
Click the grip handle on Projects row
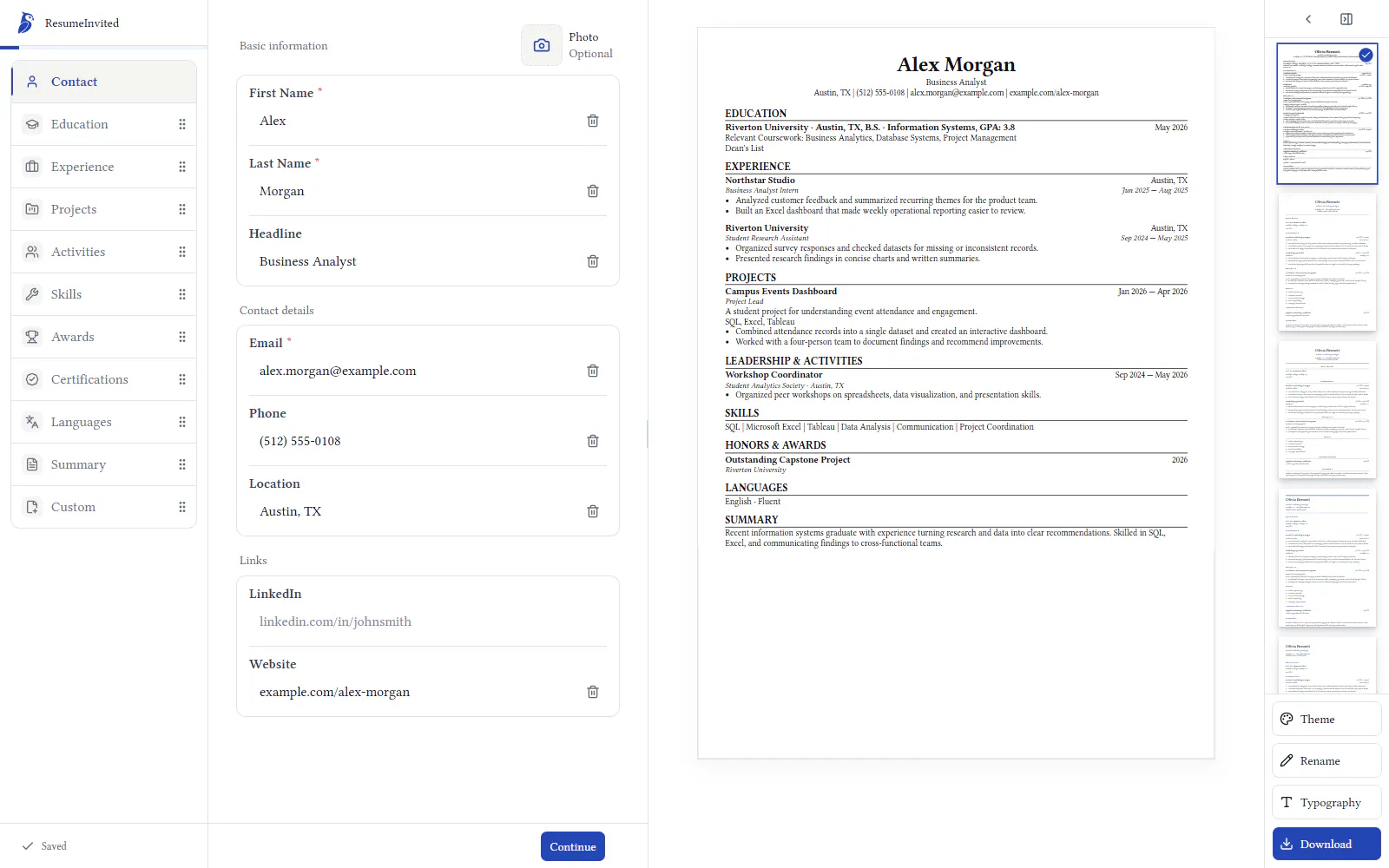click(x=182, y=209)
